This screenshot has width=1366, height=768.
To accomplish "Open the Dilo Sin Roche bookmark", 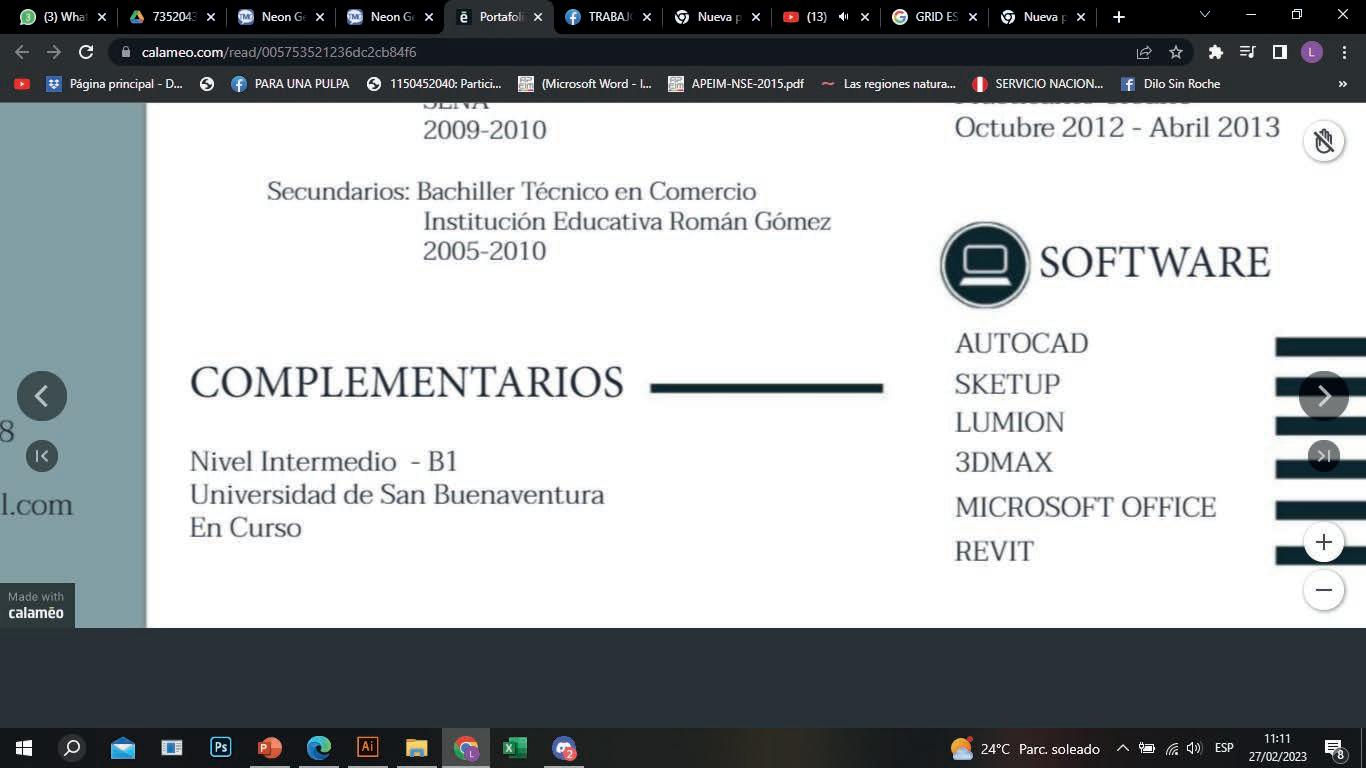I will tap(1171, 84).
